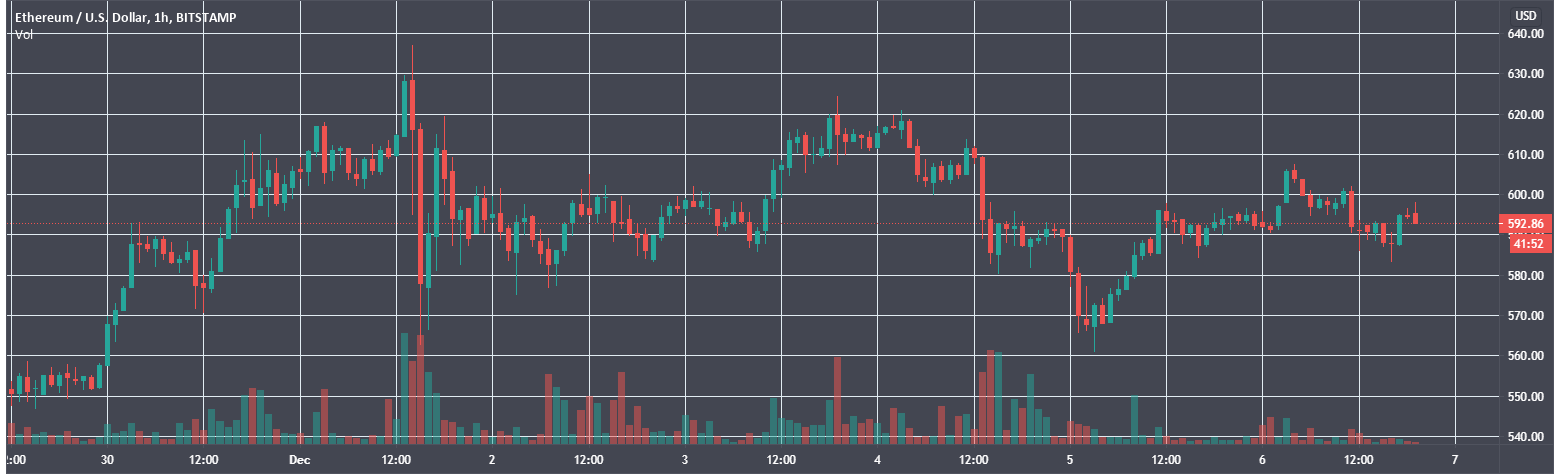This screenshot has width=1560, height=474.
Task: Select the 600.00 price level label
Action: tap(1526, 195)
